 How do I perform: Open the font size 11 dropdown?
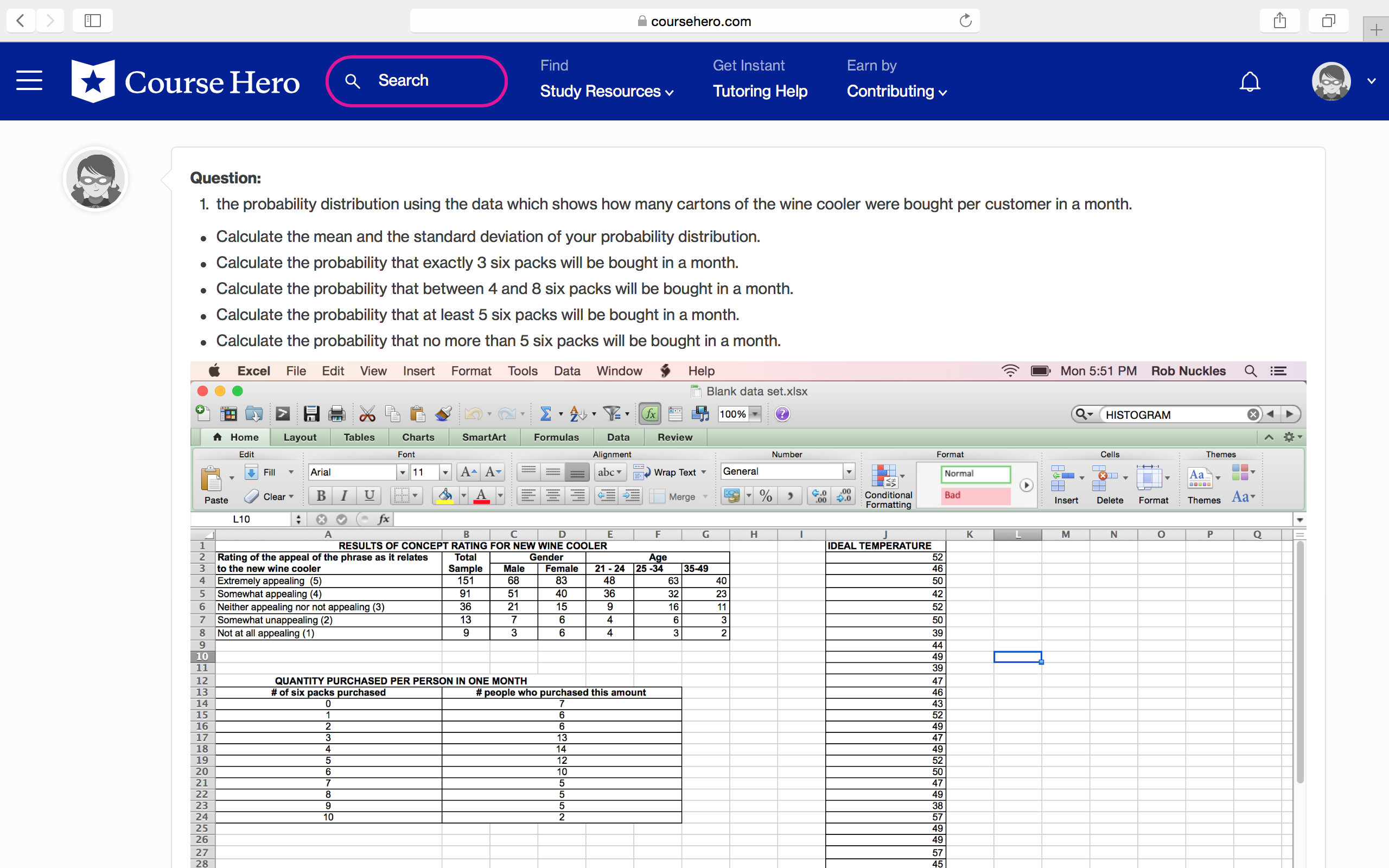[x=445, y=473]
